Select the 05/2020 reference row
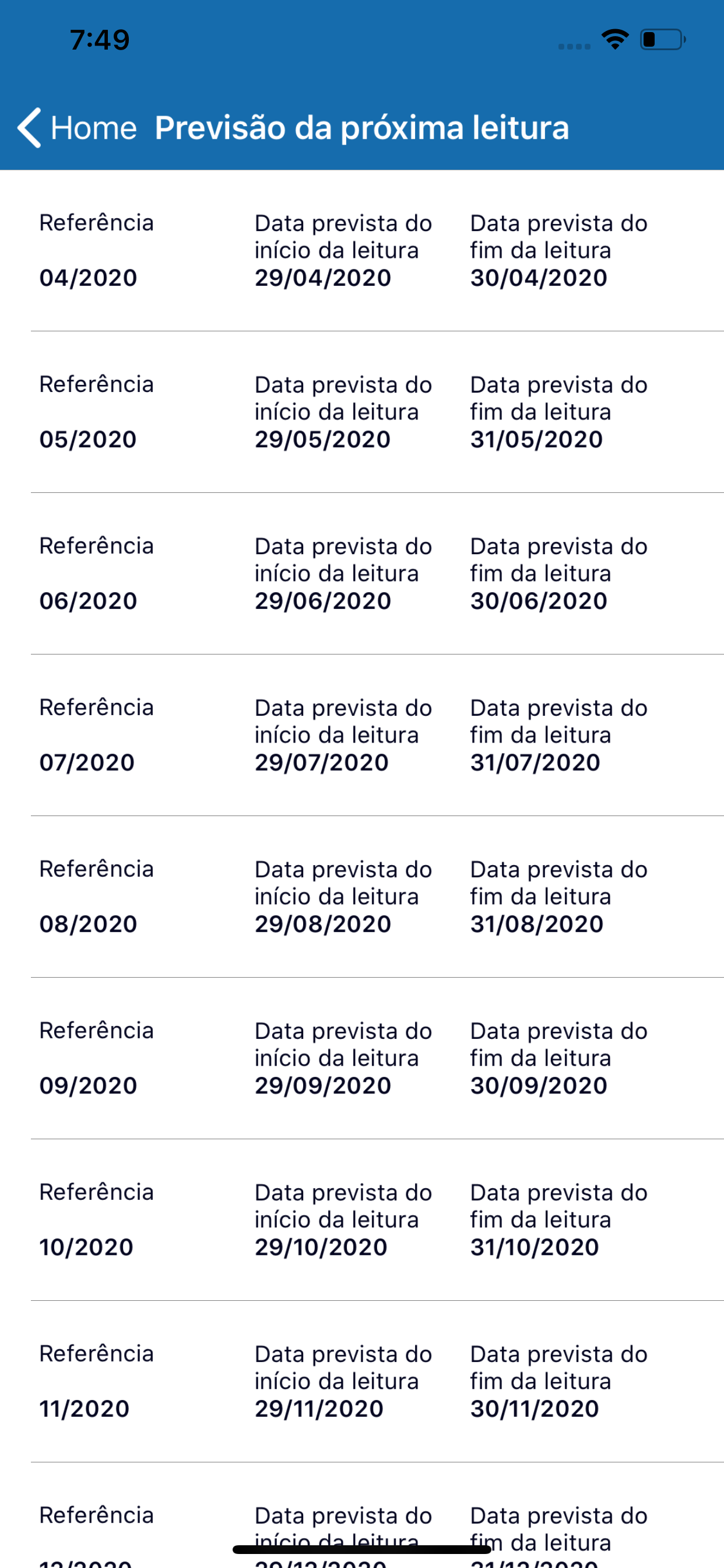Viewport: 724px width, 1568px height. tap(362, 412)
